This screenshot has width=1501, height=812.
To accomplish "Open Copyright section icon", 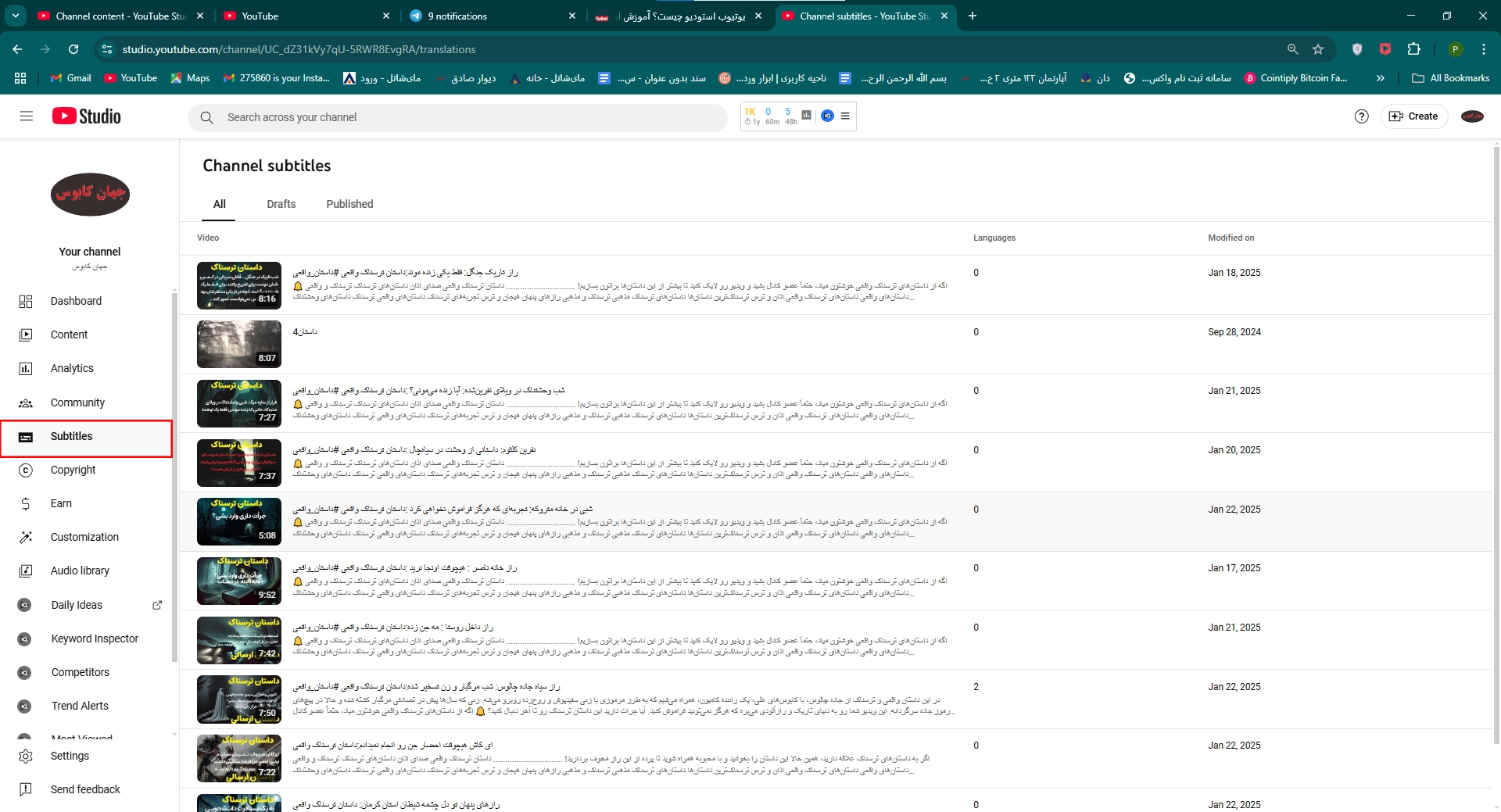I will coord(26,470).
